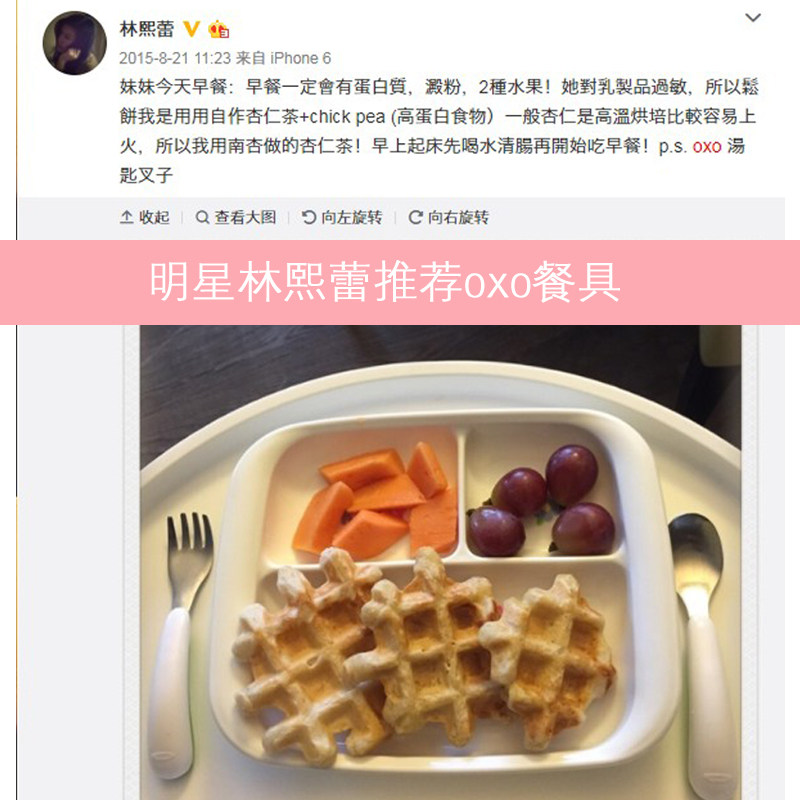The width and height of the screenshot is (800, 800).
Task: Click the post text starting with 妹妹今天早餐
Action: click(x=439, y=131)
